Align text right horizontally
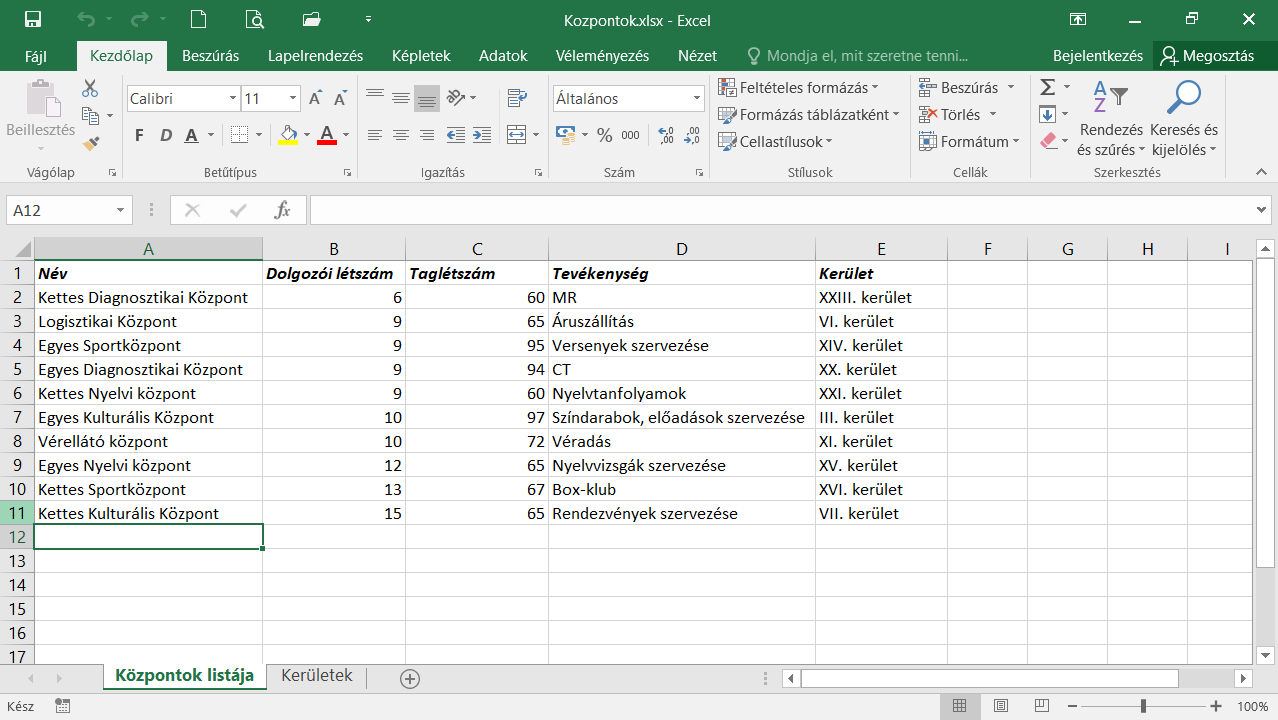Screen dimensions: 1278x720 point(427,135)
